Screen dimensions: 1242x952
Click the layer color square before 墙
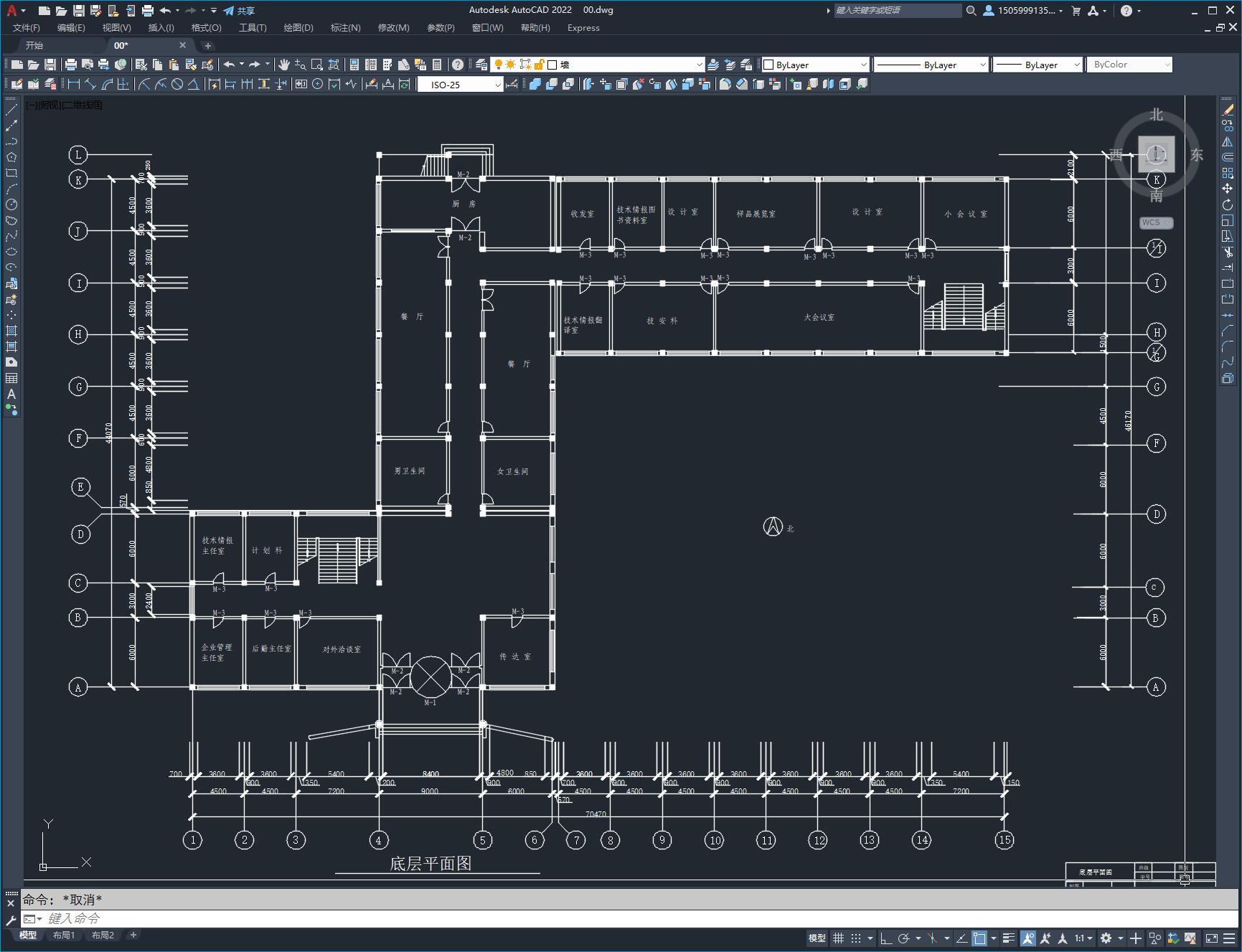pyautogui.click(x=552, y=65)
